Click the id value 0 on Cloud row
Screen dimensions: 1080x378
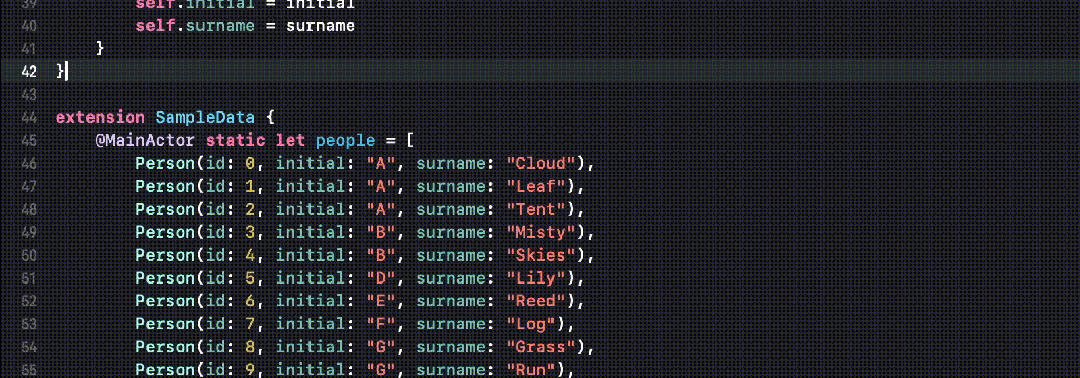point(251,164)
